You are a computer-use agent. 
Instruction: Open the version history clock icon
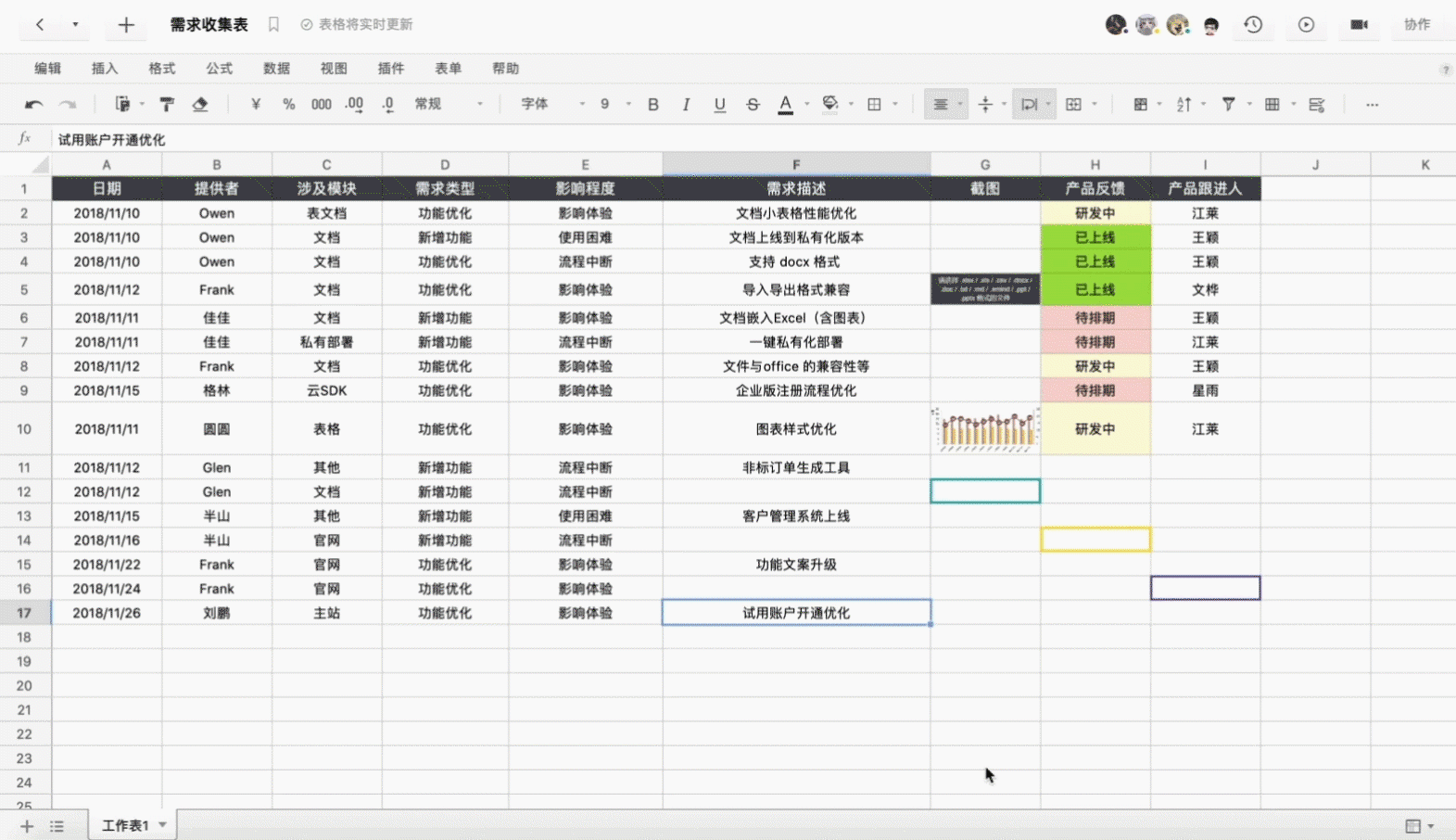pyautogui.click(x=1253, y=25)
